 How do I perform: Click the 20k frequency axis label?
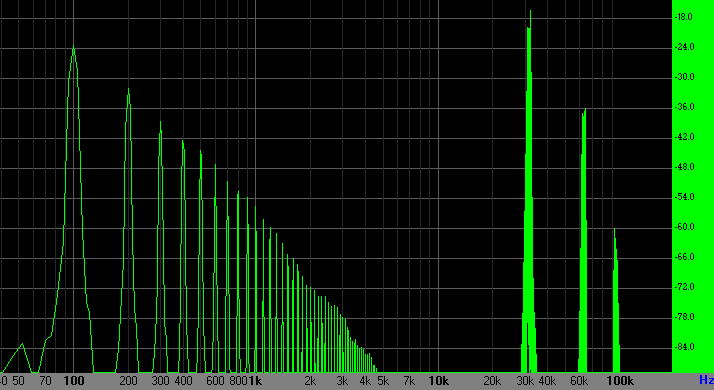492,381
